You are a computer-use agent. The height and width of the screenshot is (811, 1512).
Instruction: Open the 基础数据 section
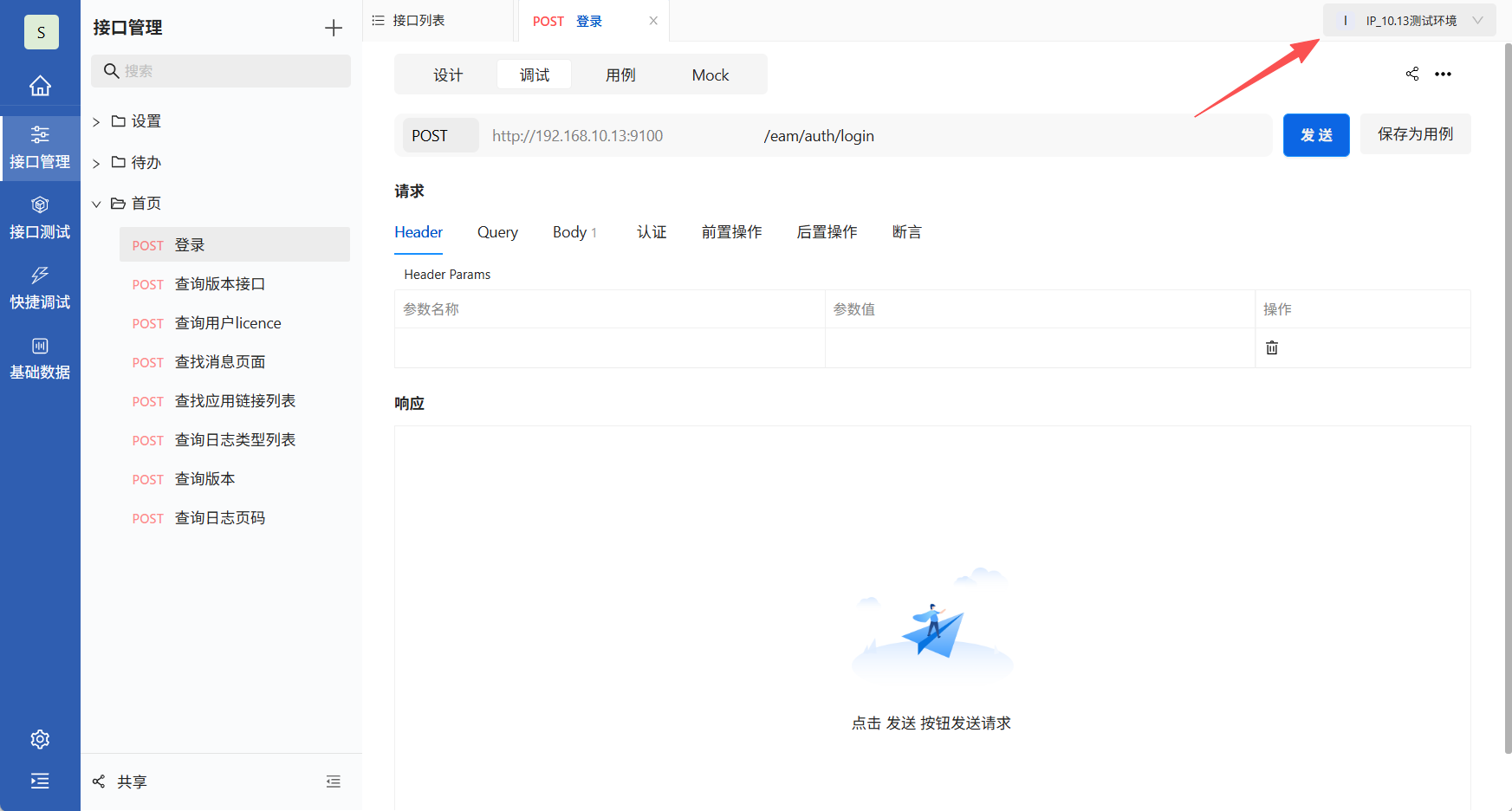coord(40,357)
